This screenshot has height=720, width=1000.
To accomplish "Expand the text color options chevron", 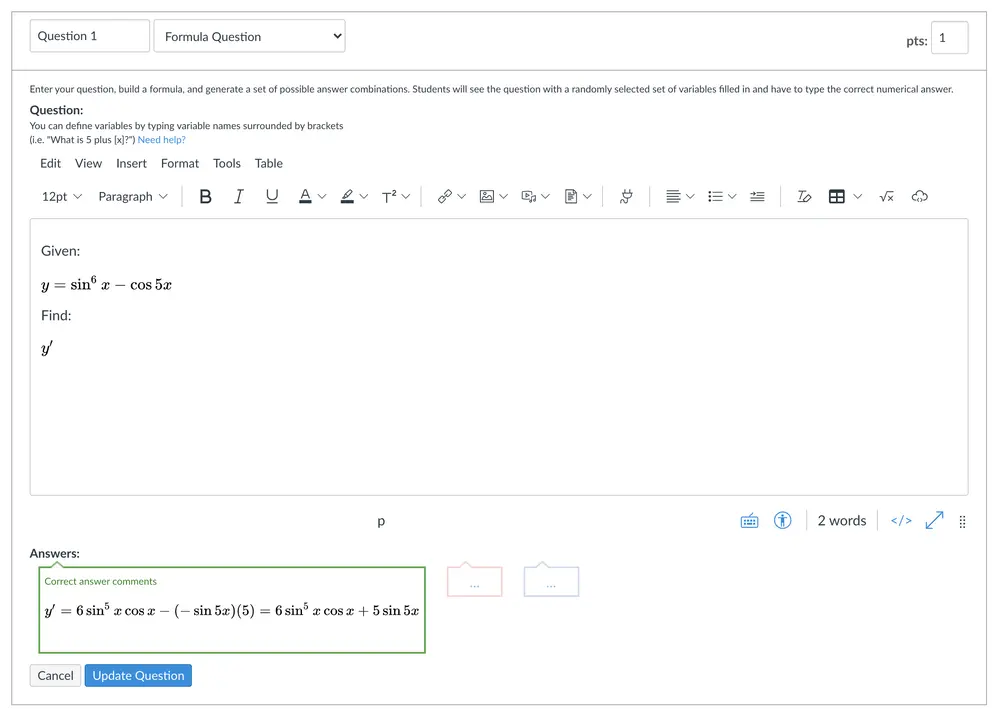I will (x=322, y=196).
